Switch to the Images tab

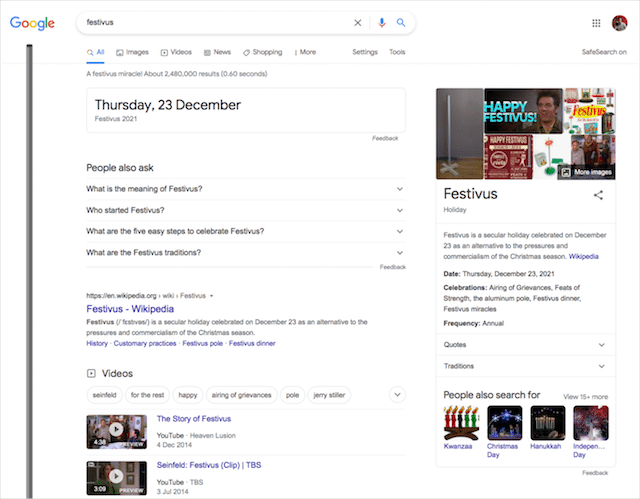point(132,52)
